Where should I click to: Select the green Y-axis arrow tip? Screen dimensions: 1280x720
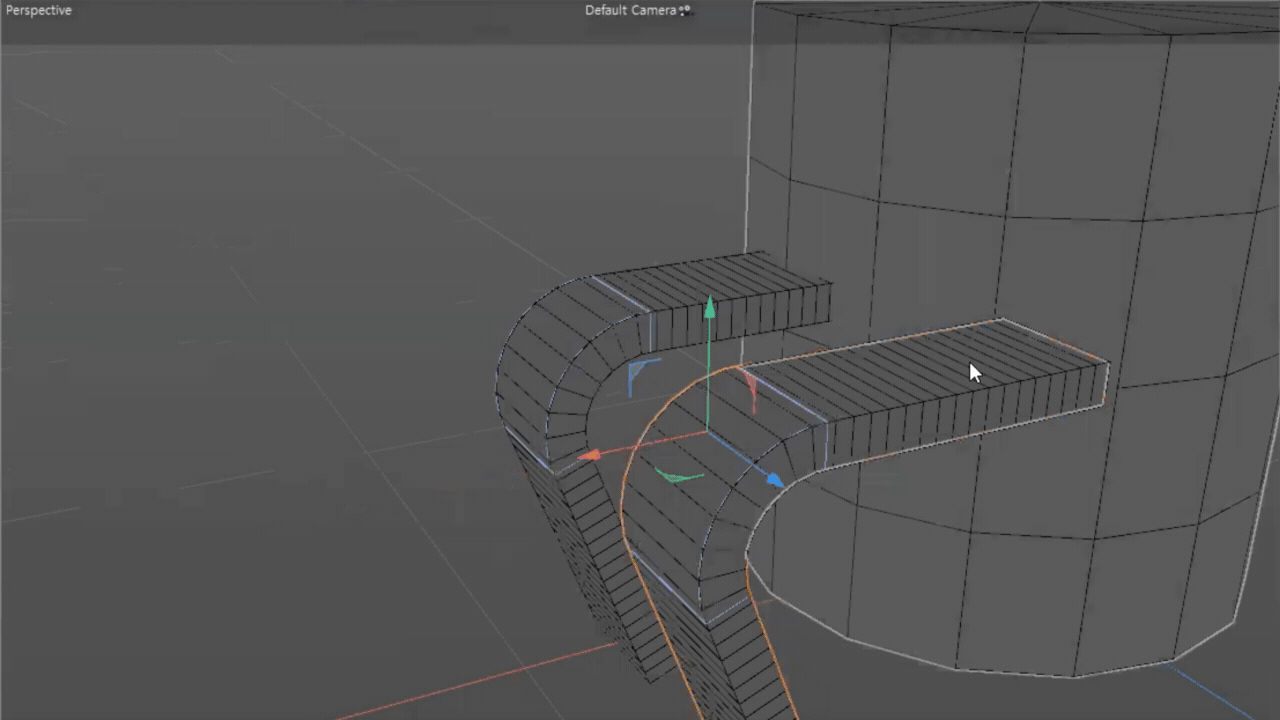(709, 307)
